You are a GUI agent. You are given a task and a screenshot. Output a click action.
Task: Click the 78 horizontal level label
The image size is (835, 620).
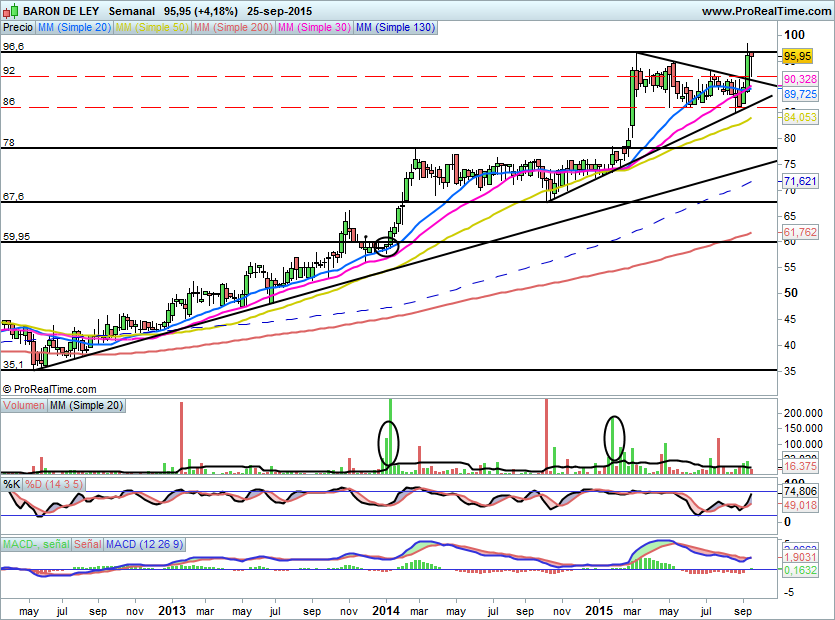click(x=9, y=143)
